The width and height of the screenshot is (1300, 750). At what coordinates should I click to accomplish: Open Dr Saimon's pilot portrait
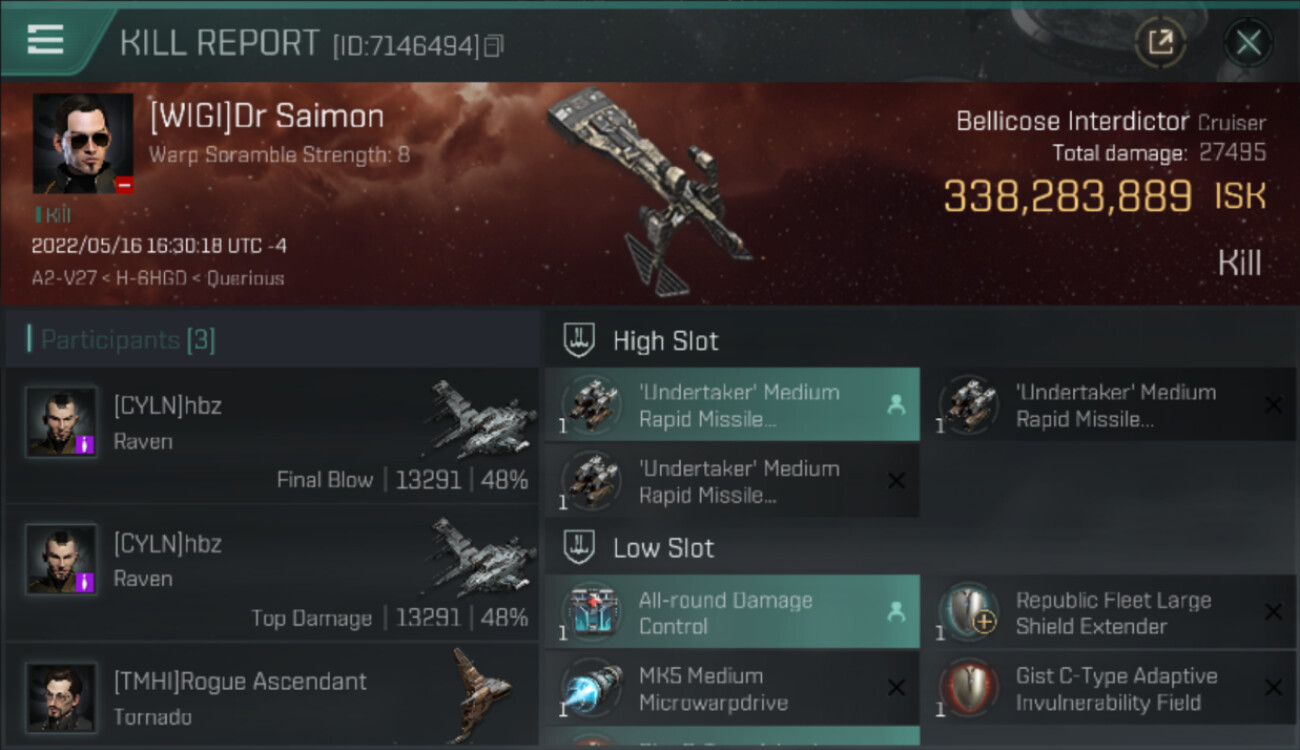(83, 143)
